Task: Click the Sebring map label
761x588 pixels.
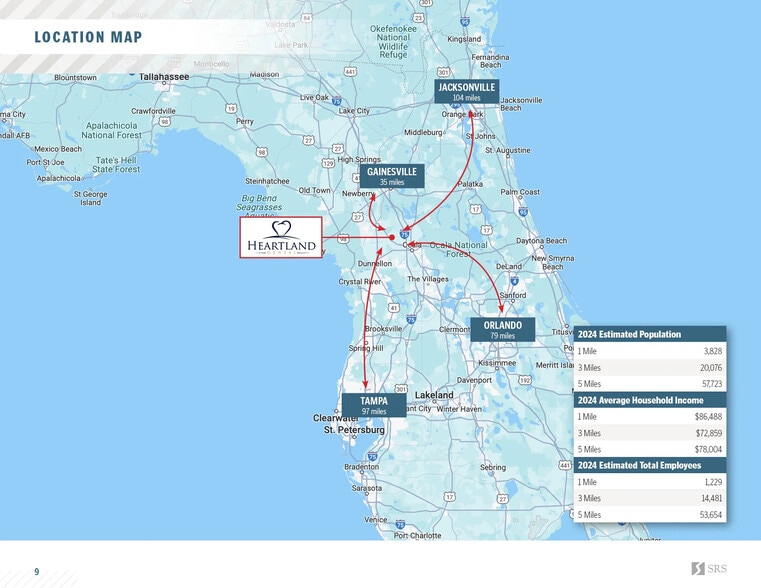Action: pyautogui.click(x=493, y=468)
